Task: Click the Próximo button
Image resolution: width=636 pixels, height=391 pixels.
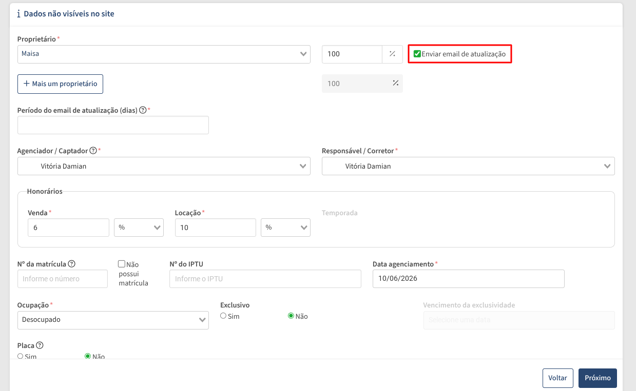Action: click(597, 378)
